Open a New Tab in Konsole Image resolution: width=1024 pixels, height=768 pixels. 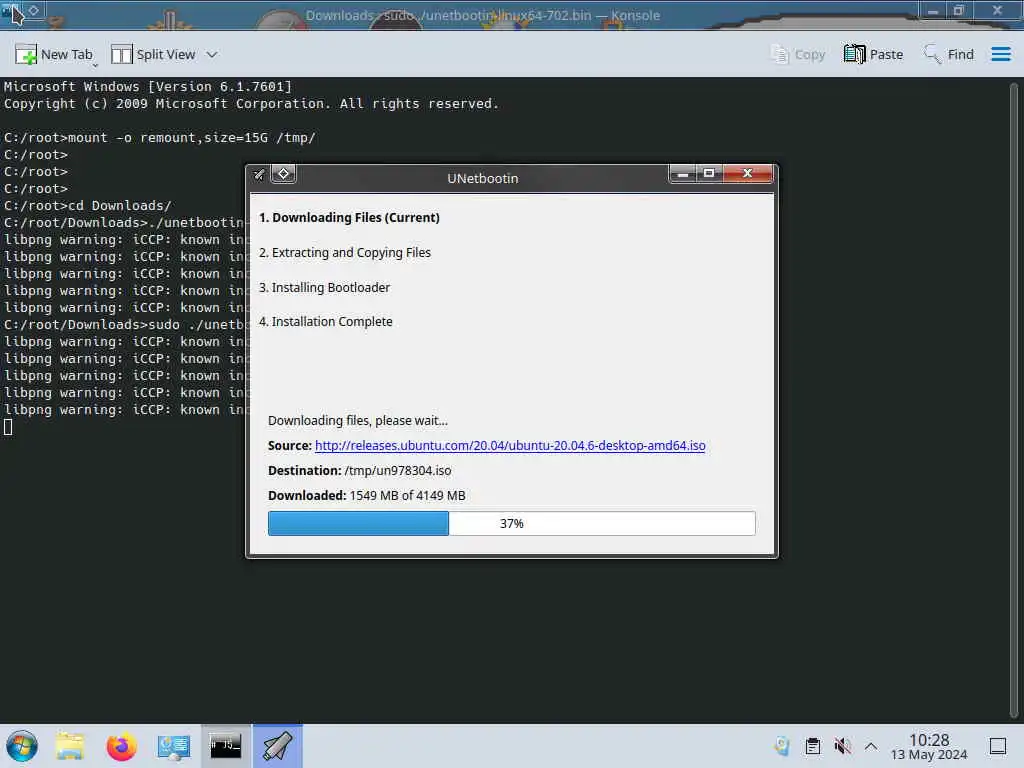(54, 54)
